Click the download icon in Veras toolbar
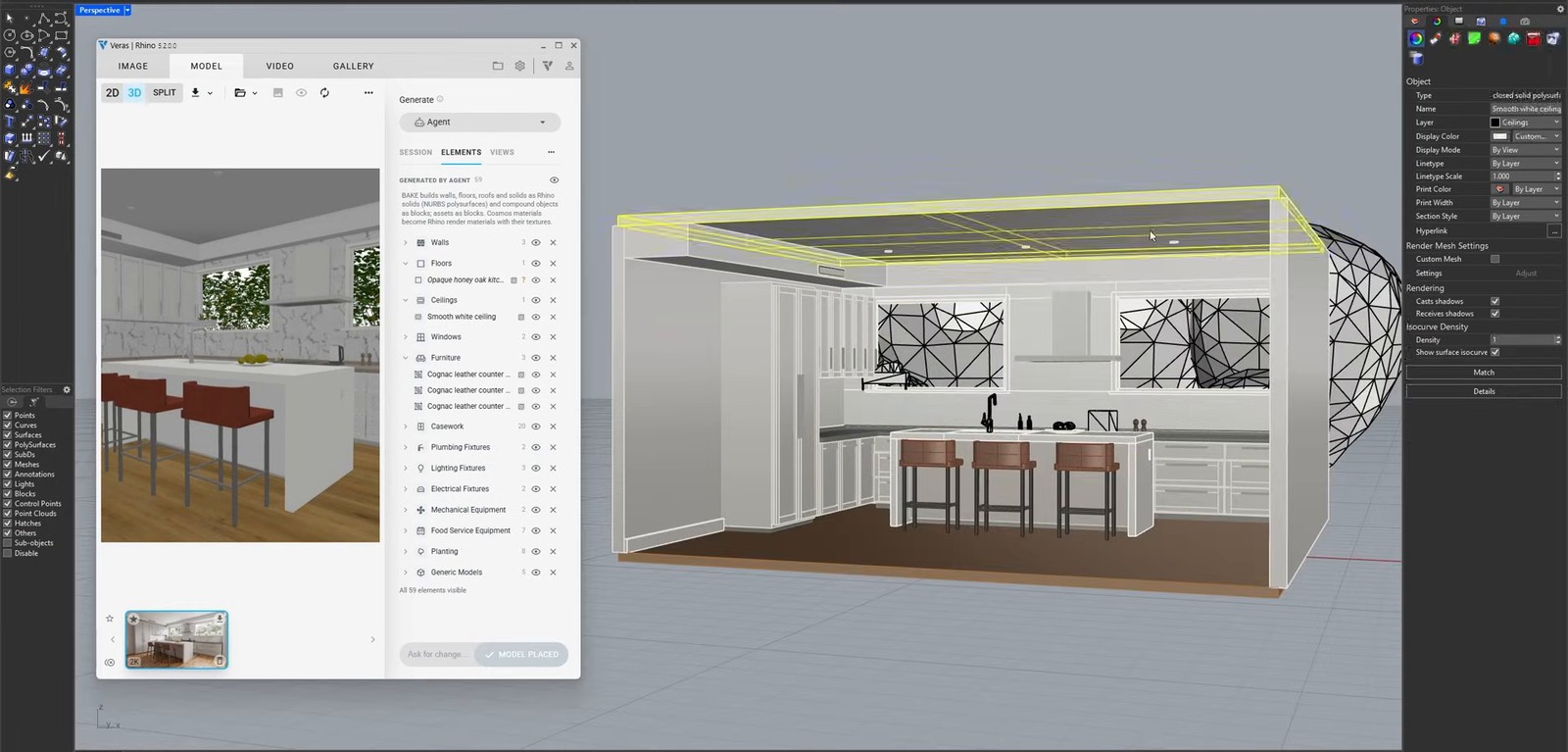Viewport: 1568px width, 752px height. click(x=196, y=93)
